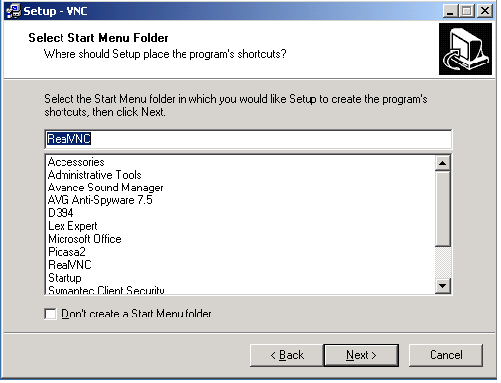Image resolution: width=501 pixels, height=383 pixels.
Task: Minimize the Setup window
Action: coord(450,11)
